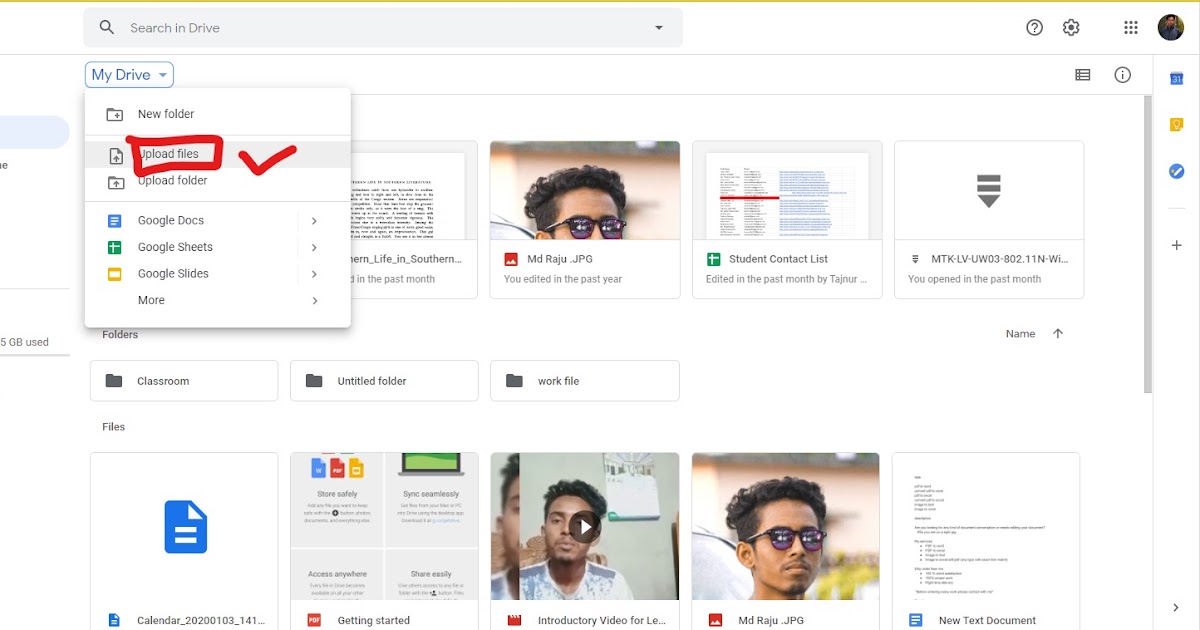Switch to list view layout

click(1082, 74)
